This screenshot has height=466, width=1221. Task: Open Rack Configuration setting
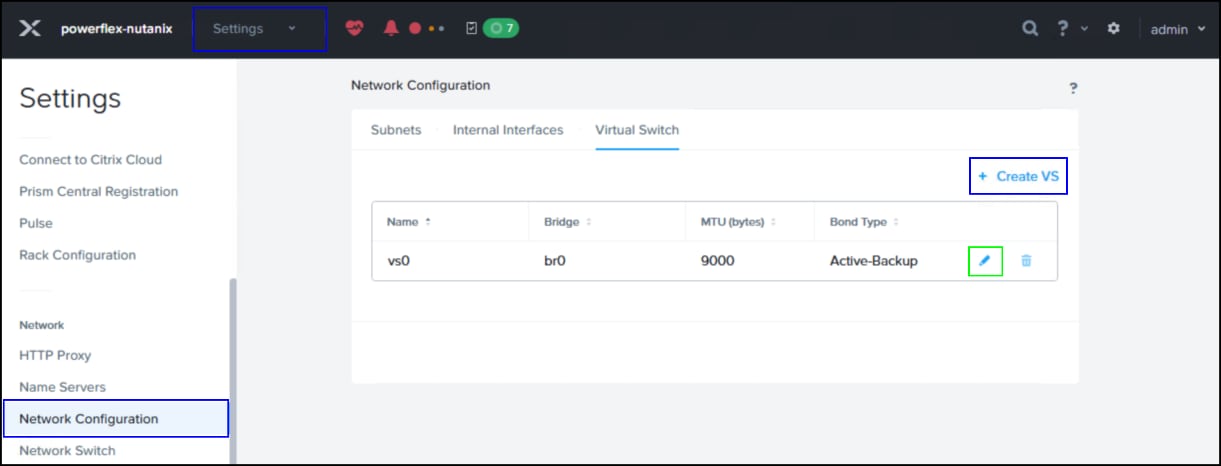(77, 256)
